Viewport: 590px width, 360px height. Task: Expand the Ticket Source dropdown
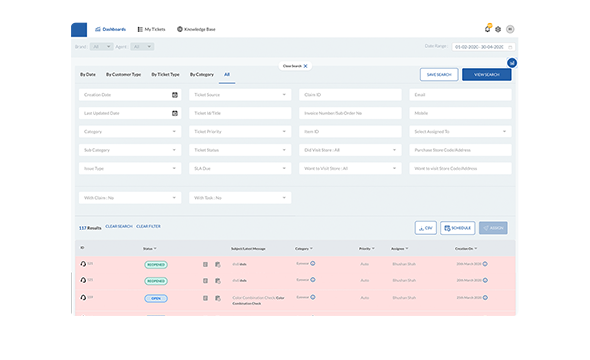[240, 95]
